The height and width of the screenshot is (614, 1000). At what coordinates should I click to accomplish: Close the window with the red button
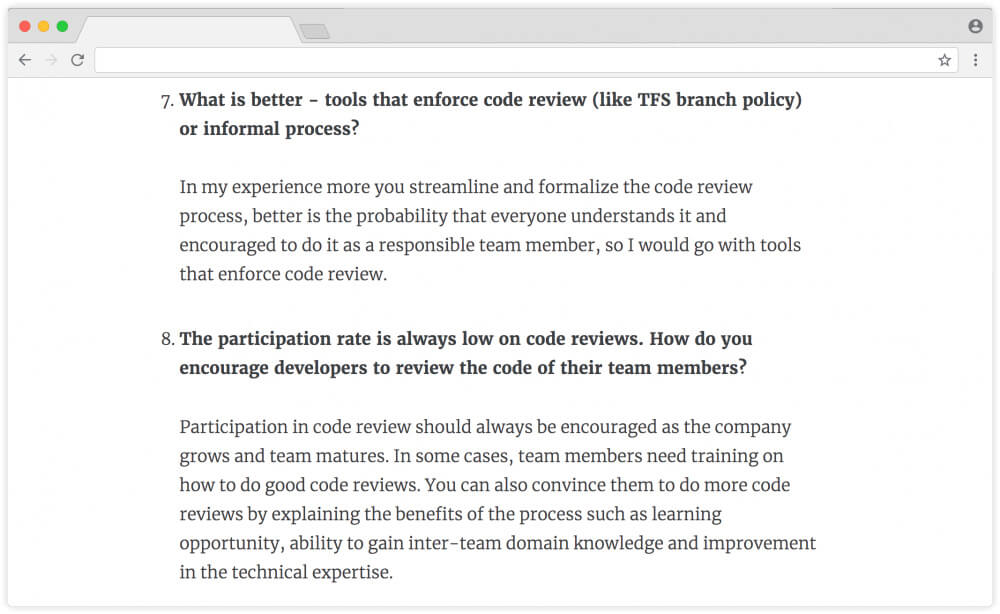point(25,26)
